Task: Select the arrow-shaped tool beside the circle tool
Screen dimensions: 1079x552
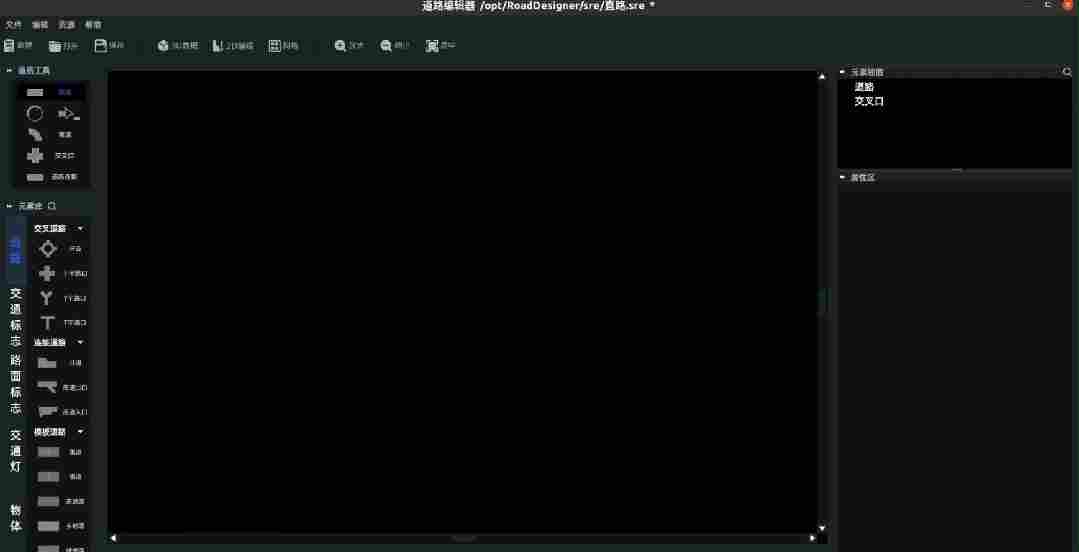Action: point(68,114)
